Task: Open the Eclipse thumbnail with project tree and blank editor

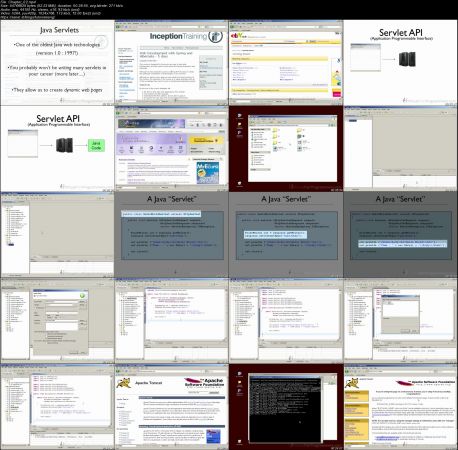Action: [x=57, y=234]
